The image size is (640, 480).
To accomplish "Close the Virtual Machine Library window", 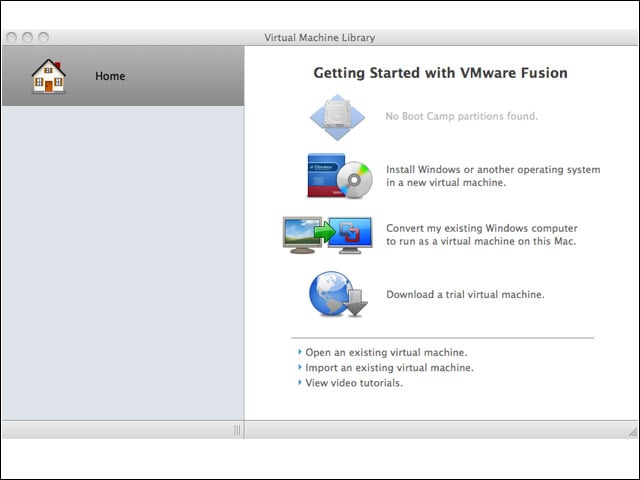I will click(x=11, y=37).
